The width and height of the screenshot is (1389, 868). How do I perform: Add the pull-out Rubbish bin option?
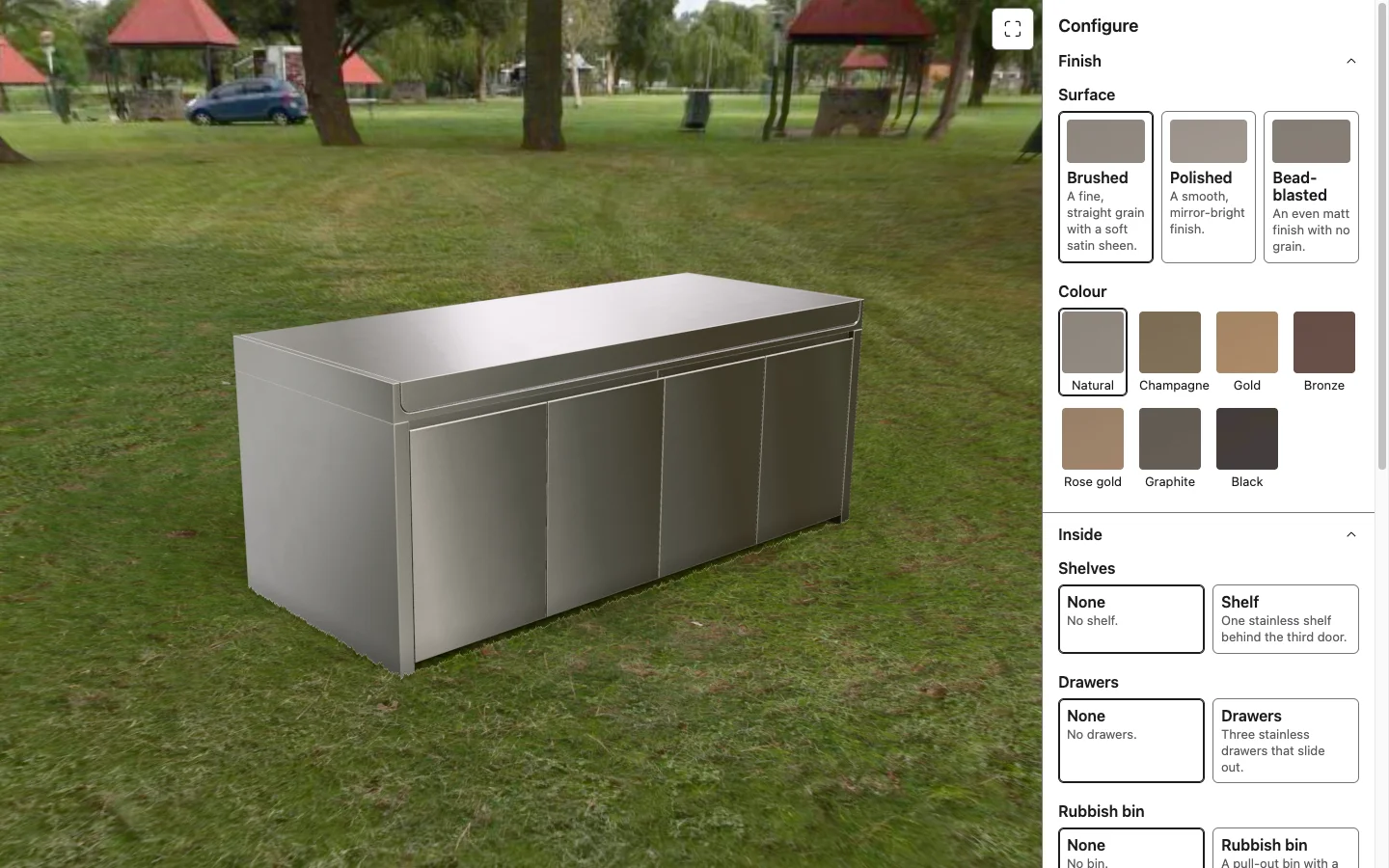[x=1286, y=849]
